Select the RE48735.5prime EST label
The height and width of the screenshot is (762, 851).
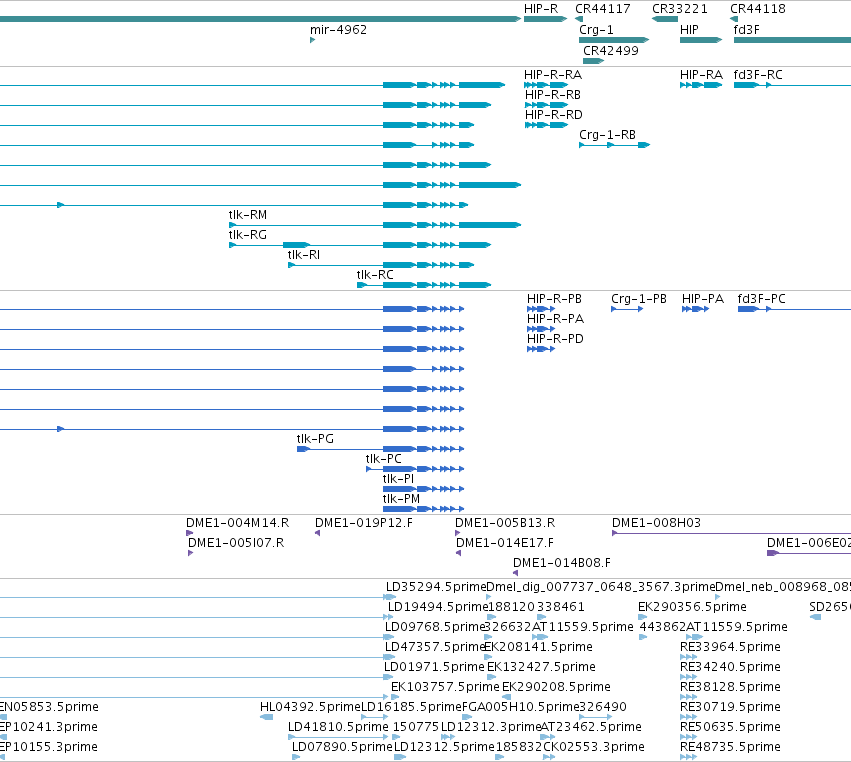pyautogui.click(x=730, y=747)
